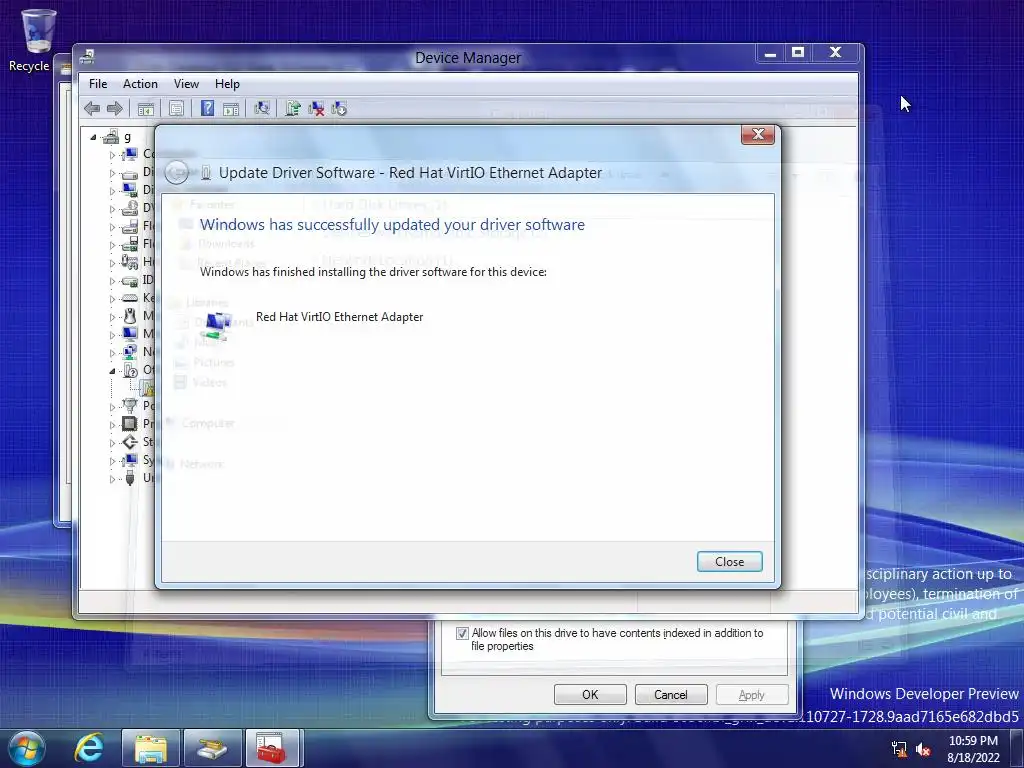
Task: Open Properties from the Device Manager toolbar
Action: 176,108
